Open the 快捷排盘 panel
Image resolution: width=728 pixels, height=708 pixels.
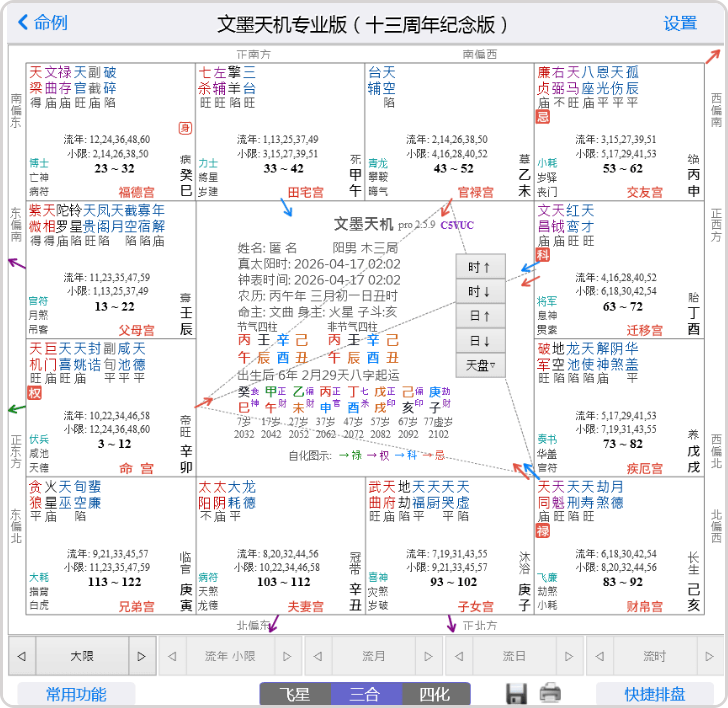pos(656,694)
